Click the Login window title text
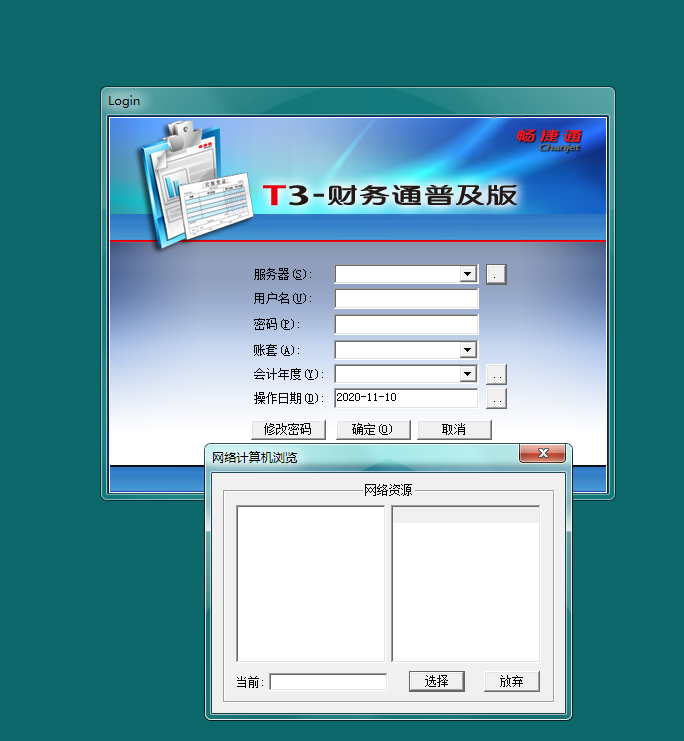Image resolution: width=684 pixels, height=741 pixels. point(124,101)
